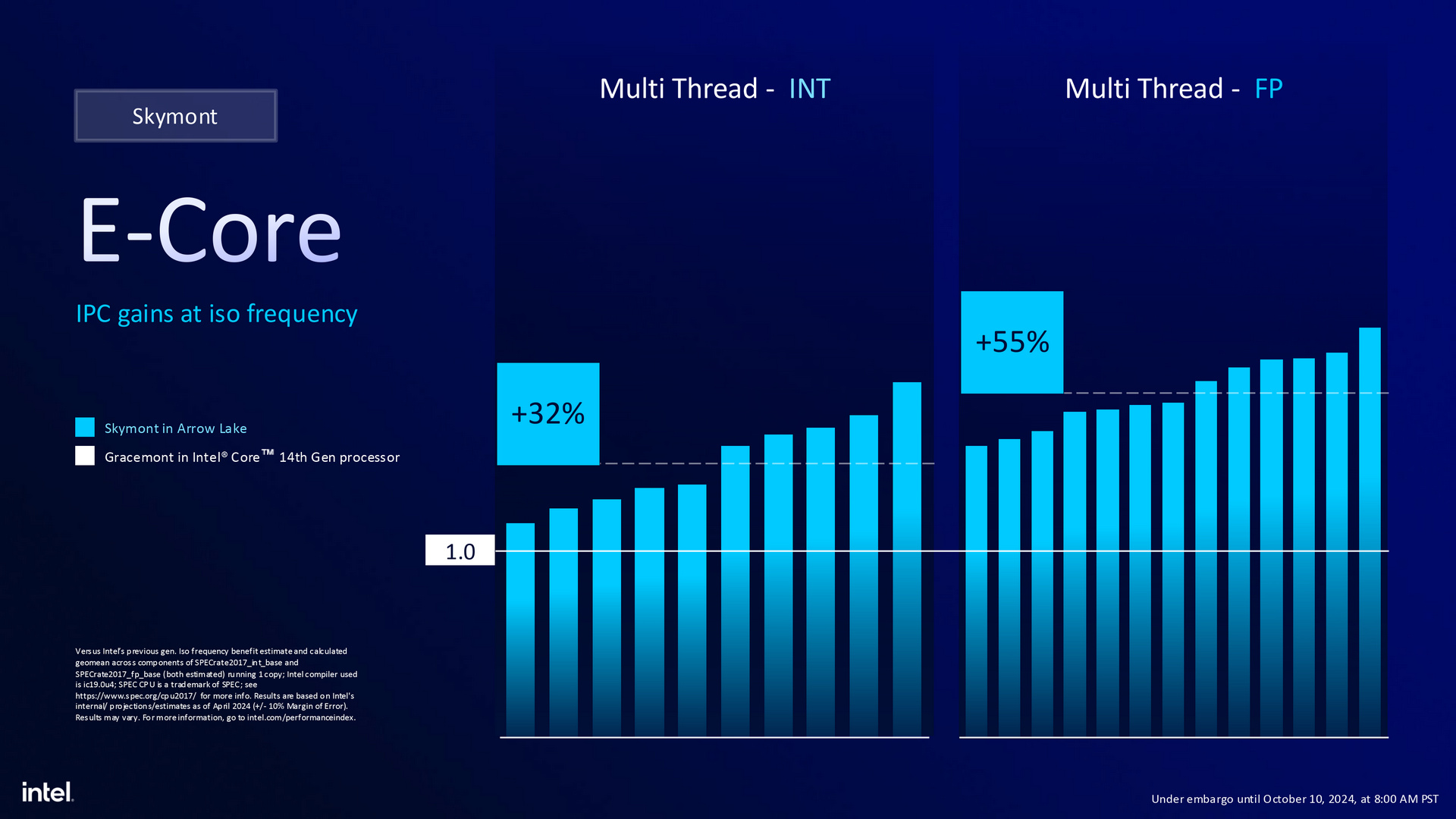Select the Skymont in Arrow Lake legend icon

pyautogui.click(x=84, y=427)
